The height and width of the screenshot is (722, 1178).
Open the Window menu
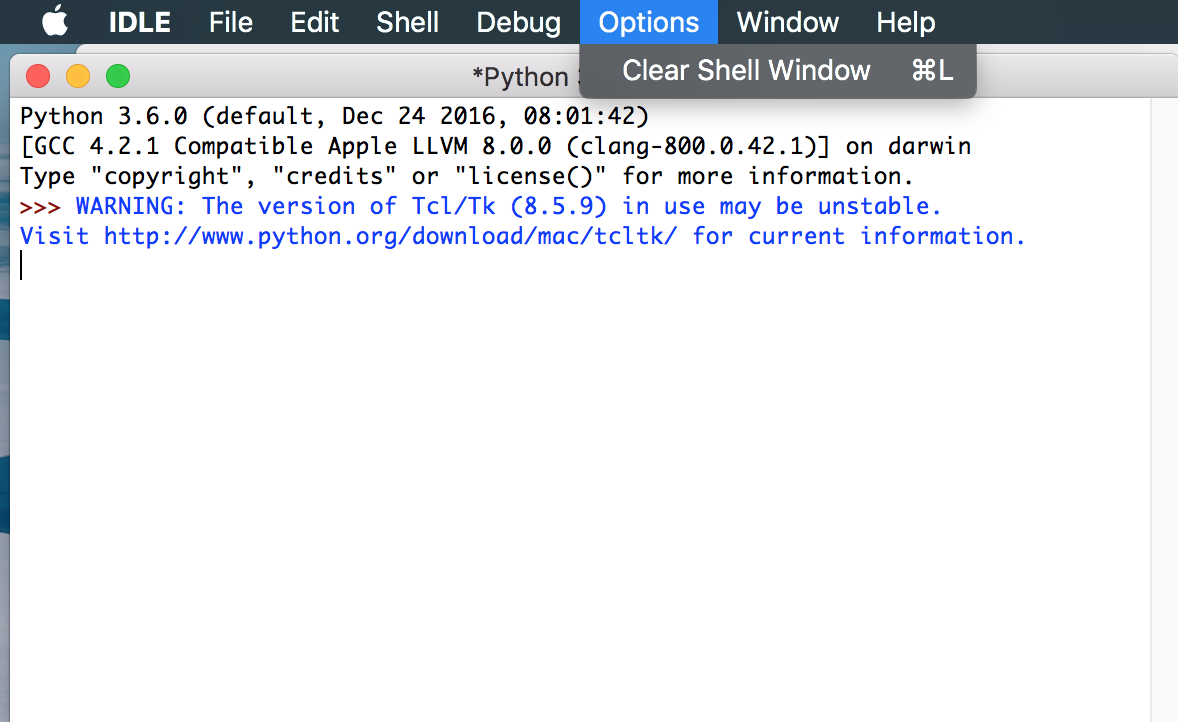(x=787, y=21)
